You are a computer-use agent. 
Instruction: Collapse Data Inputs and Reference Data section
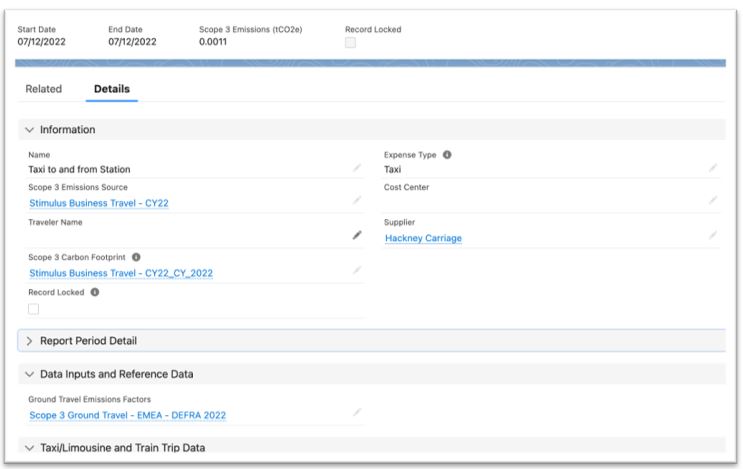click(x=29, y=374)
